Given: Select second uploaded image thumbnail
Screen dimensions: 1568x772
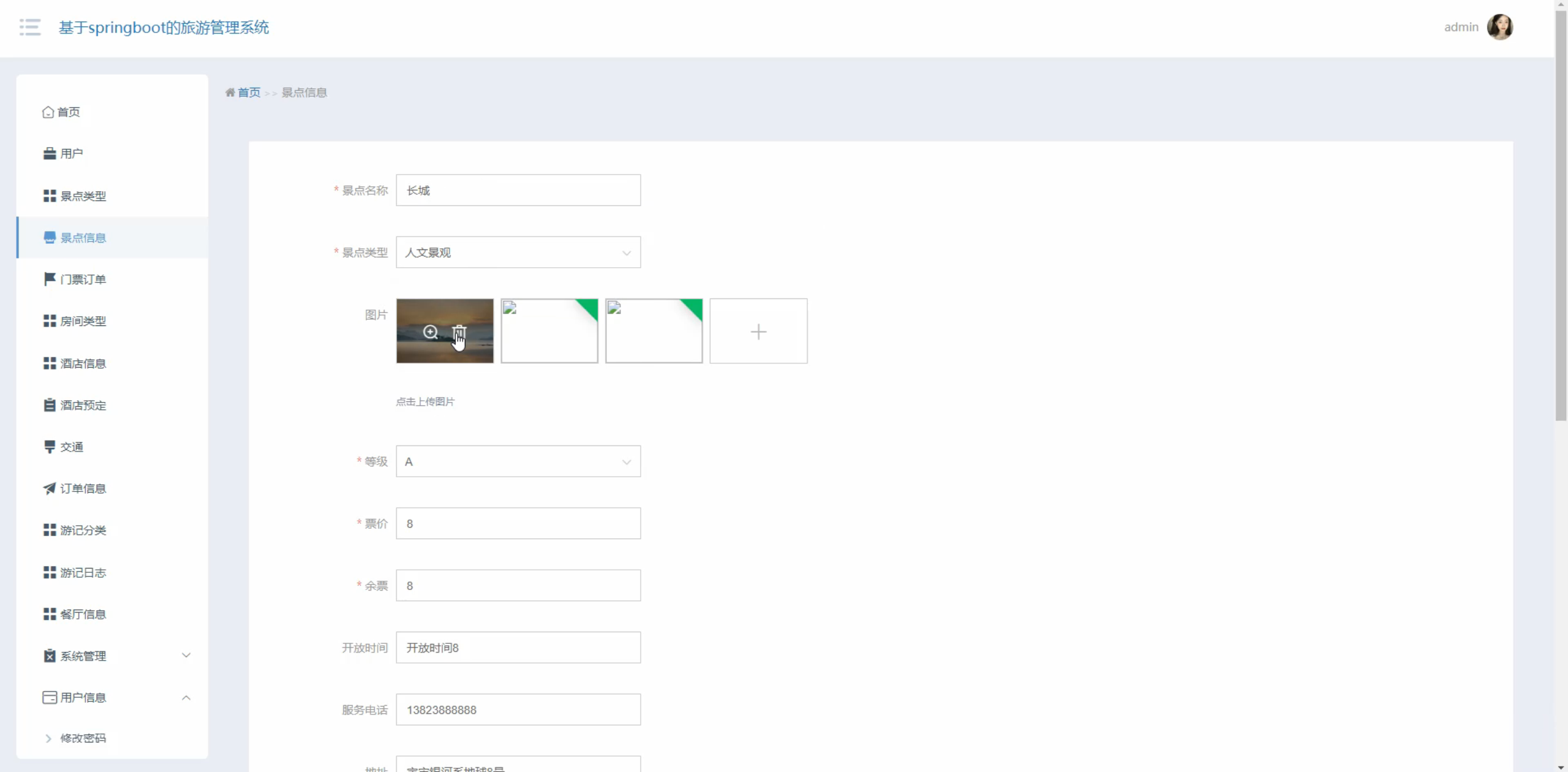Looking at the screenshot, I should (549, 331).
